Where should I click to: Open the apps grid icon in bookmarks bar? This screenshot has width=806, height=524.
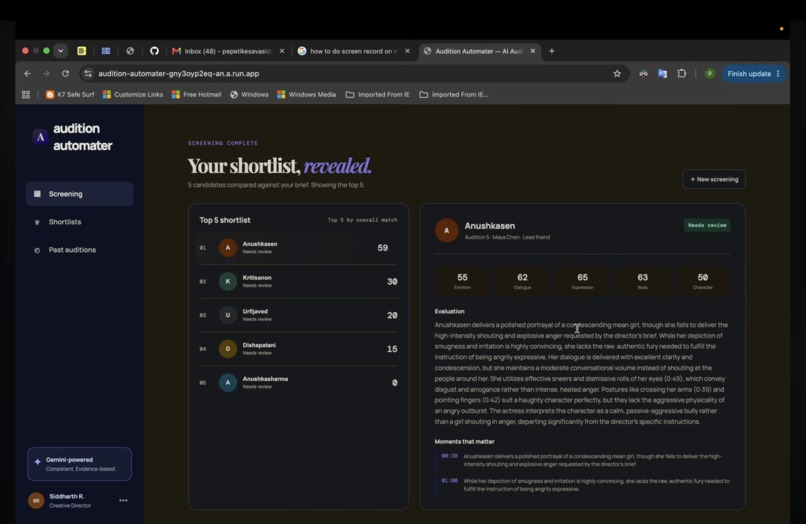tap(26, 95)
